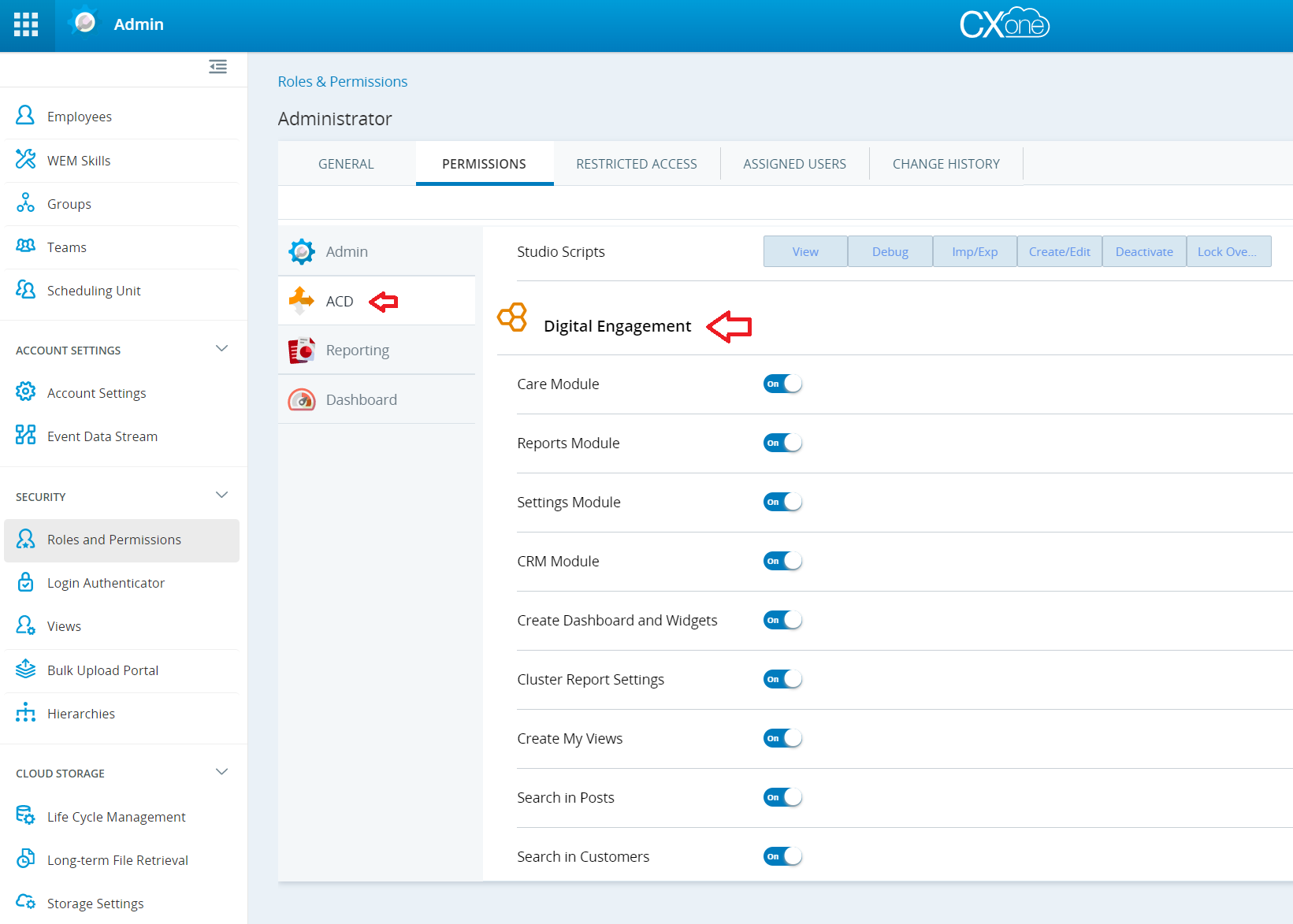Collapse the Security section chevron

(221, 495)
